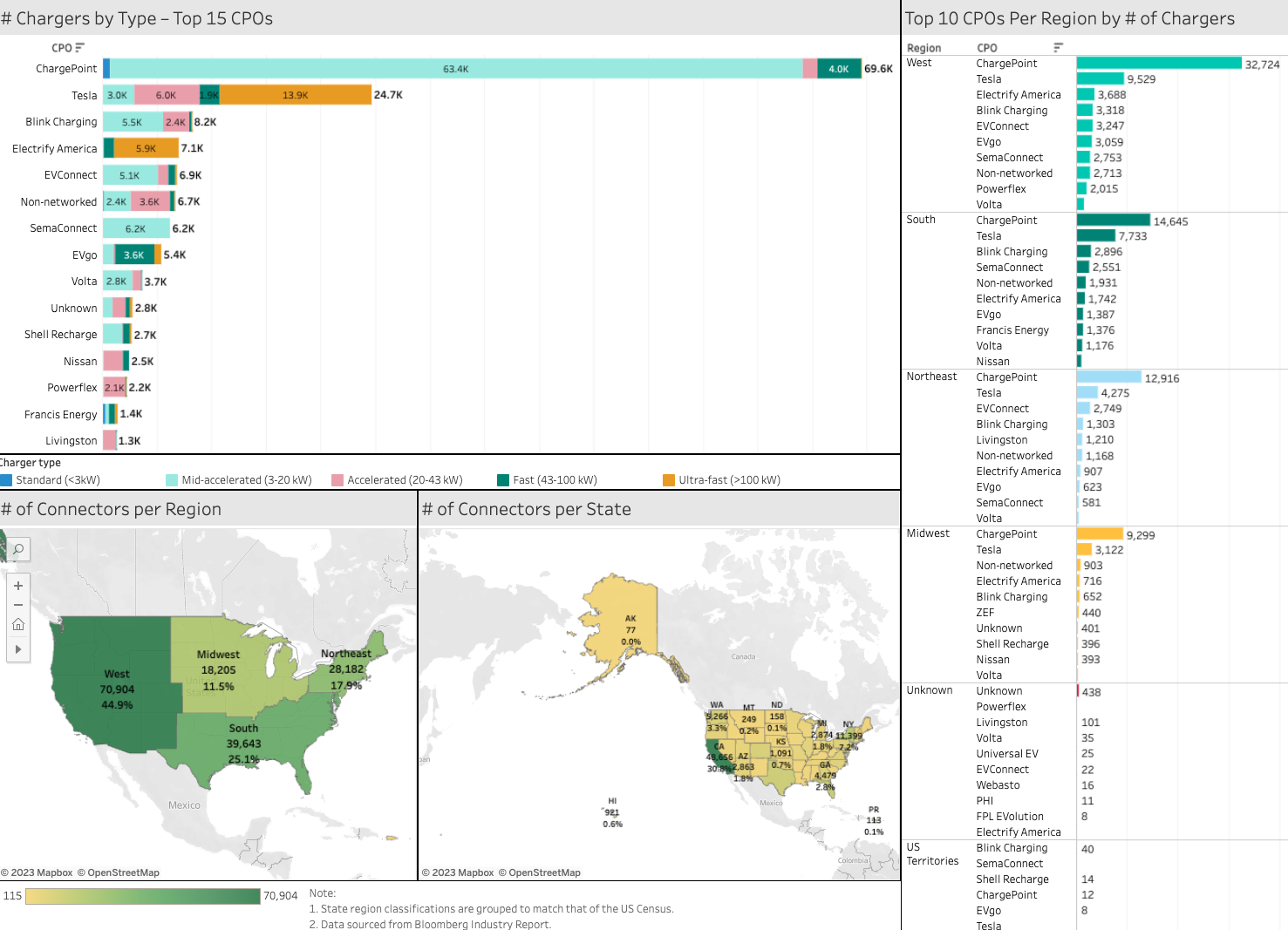Toggle Fast (43-100 kW) legend highlight

pos(503,480)
